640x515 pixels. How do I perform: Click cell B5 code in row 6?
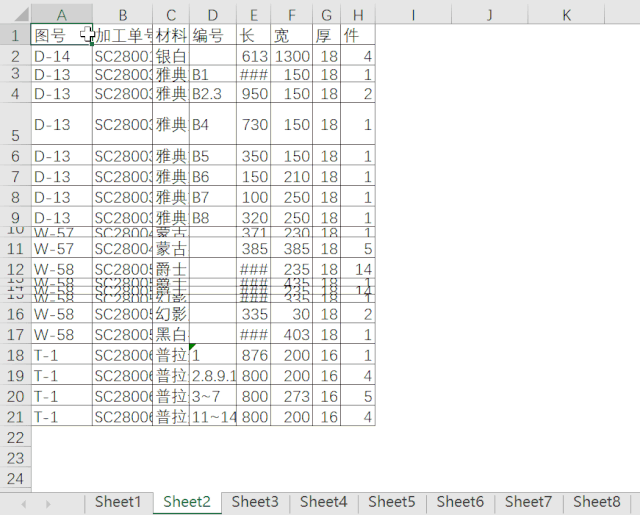(x=213, y=156)
